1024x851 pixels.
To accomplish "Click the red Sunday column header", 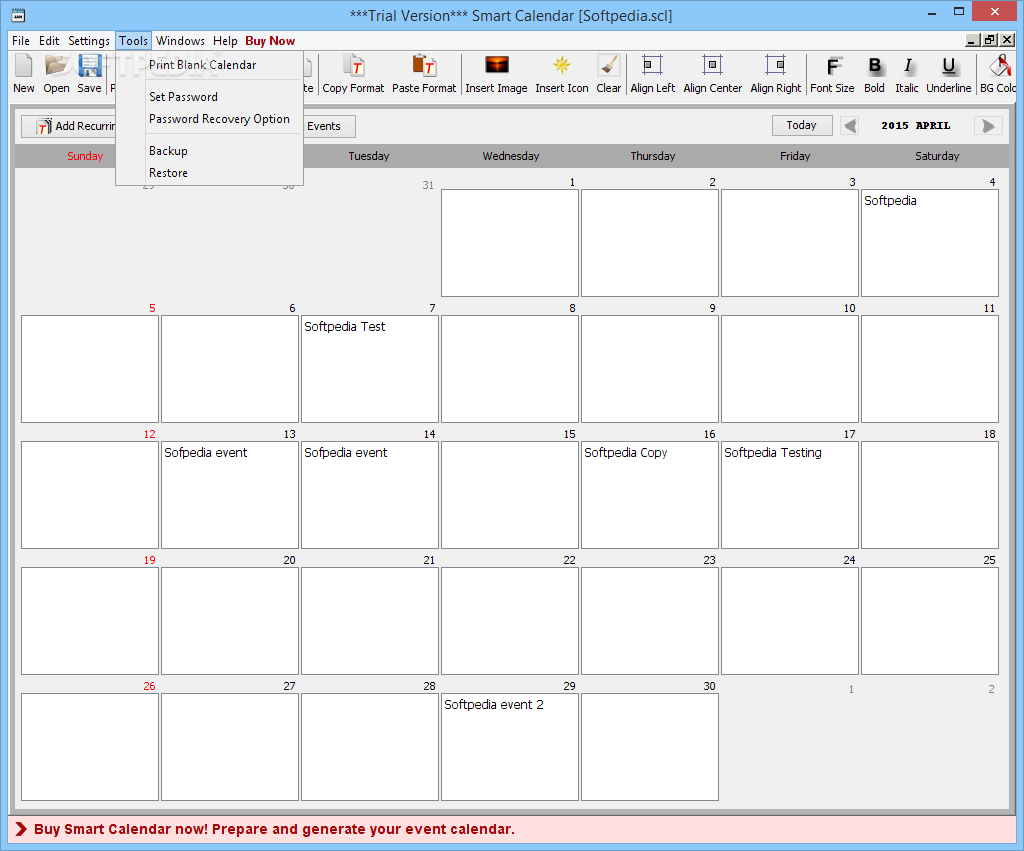I will click(85, 156).
